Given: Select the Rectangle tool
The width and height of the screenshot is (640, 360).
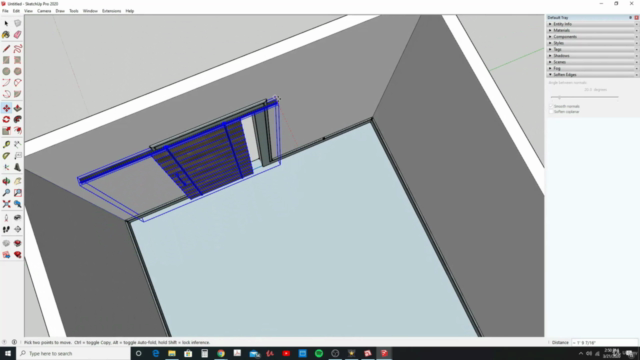Looking at the screenshot, I should (x=6, y=60).
